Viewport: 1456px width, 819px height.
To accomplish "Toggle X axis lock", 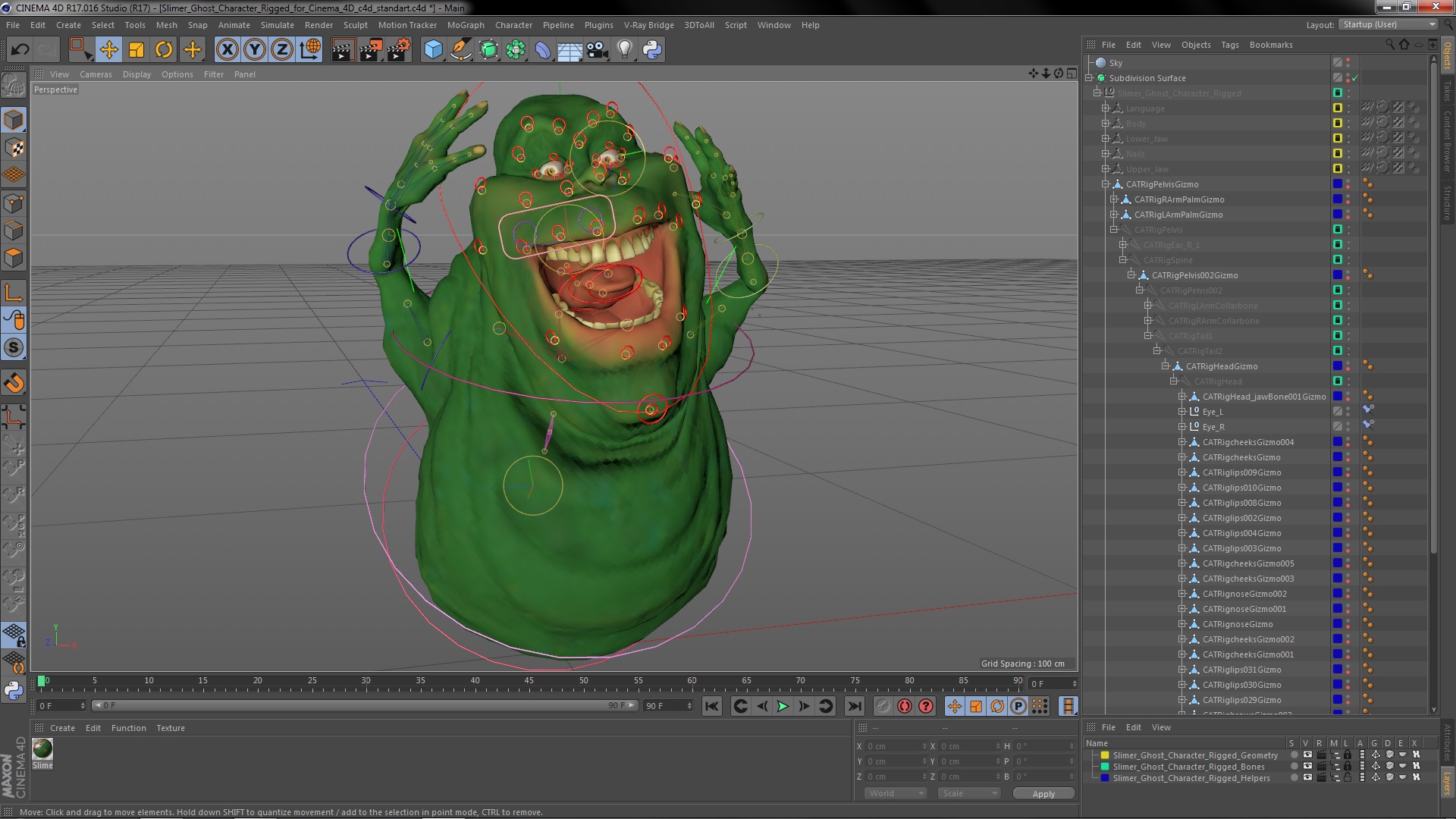I will point(227,50).
